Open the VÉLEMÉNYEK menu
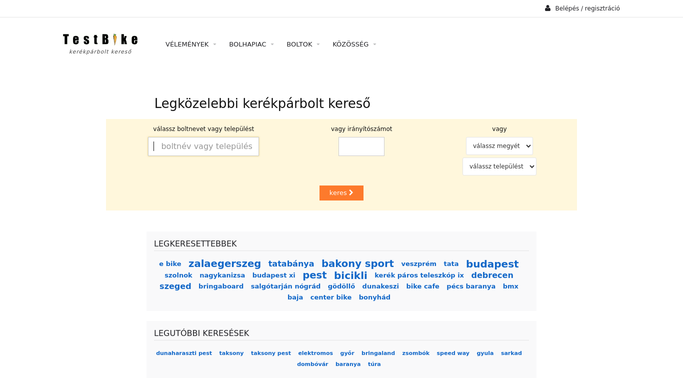The width and height of the screenshot is (683, 384). 190,44
